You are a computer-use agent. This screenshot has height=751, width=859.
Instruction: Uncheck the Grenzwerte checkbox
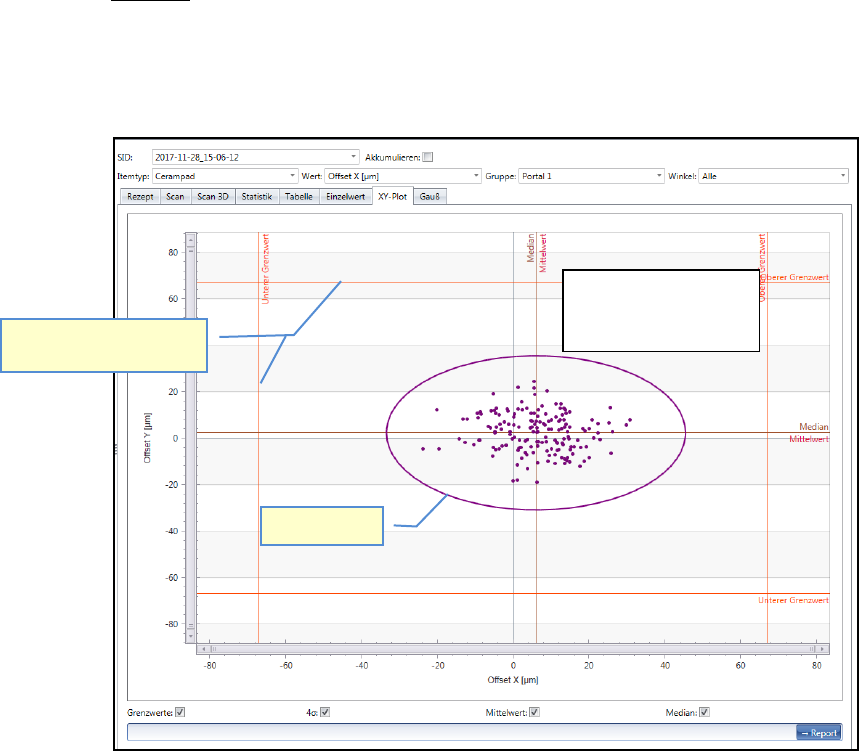pos(181,712)
